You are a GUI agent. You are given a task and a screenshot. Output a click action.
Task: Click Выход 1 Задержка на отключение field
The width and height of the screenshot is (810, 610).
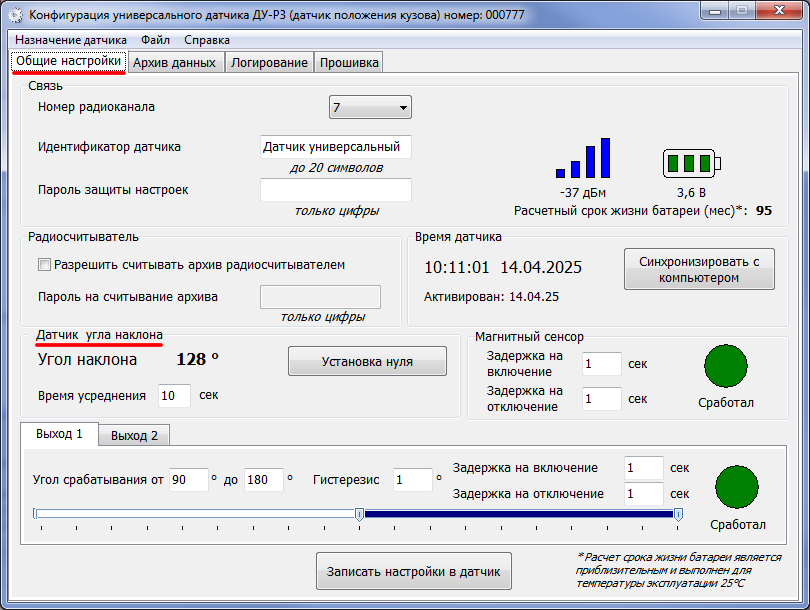point(644,494)
